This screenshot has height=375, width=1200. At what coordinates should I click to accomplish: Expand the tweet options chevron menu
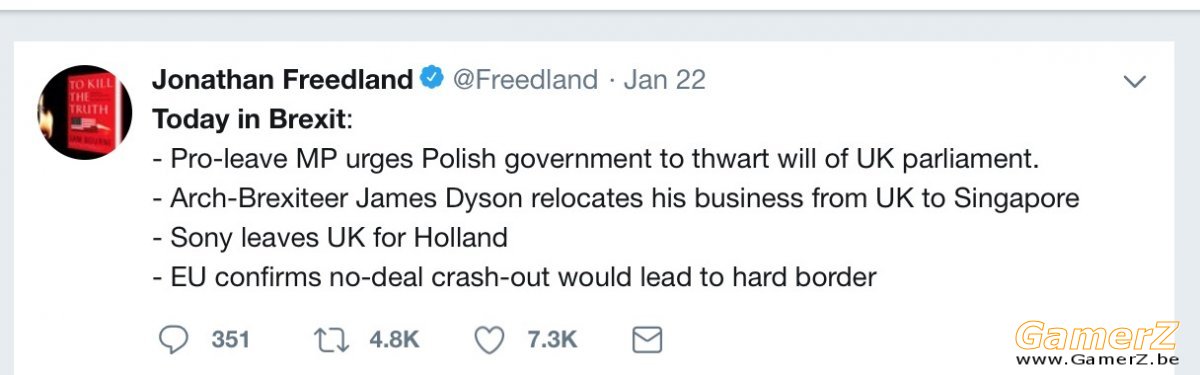1135,82
